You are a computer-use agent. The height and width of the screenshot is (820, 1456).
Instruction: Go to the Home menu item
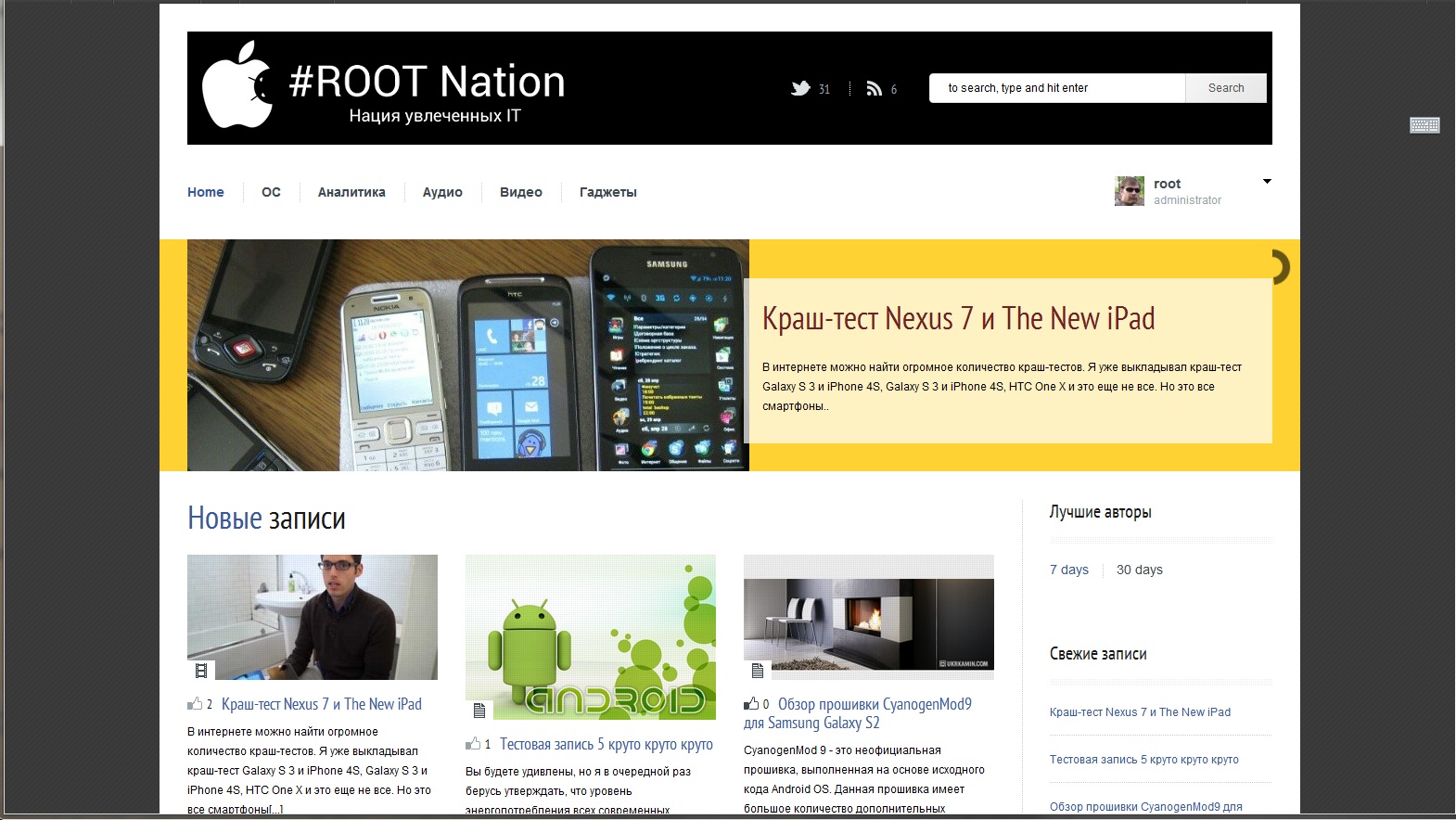(x=206, y=192)
